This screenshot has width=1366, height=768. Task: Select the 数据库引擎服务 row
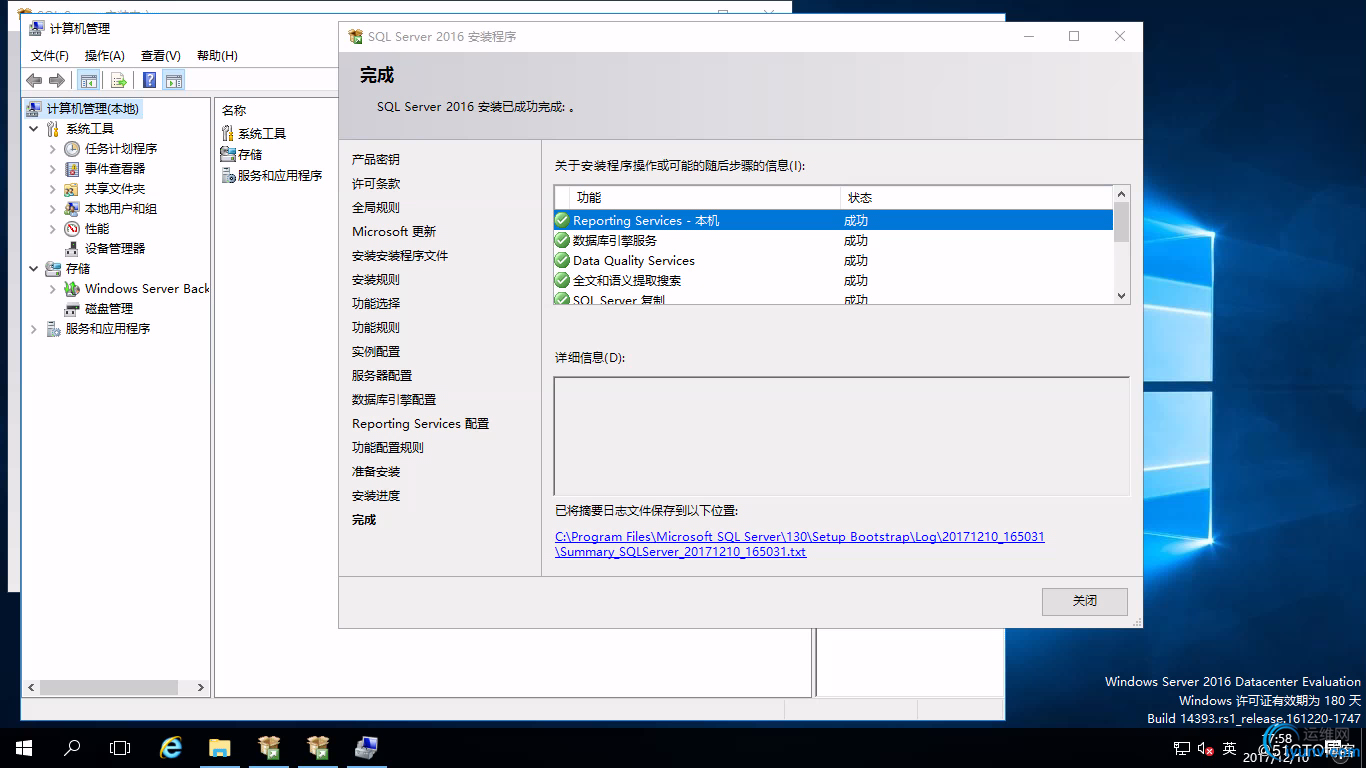pyautogui.click(x=833, y=240)
